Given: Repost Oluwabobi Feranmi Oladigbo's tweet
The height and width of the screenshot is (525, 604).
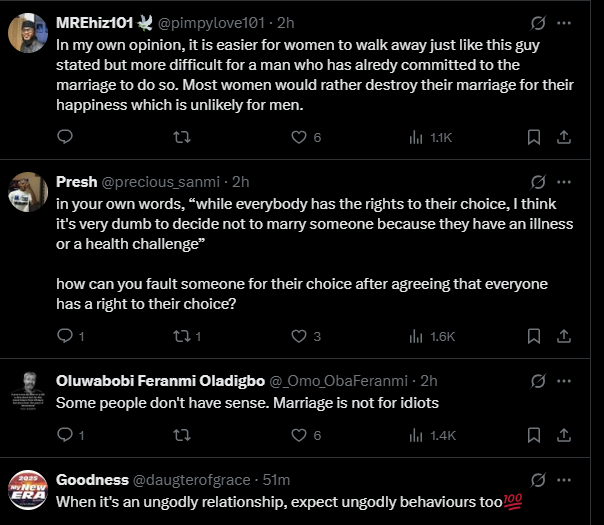Looking at the screenshot, I should click(x=183, y=435).
